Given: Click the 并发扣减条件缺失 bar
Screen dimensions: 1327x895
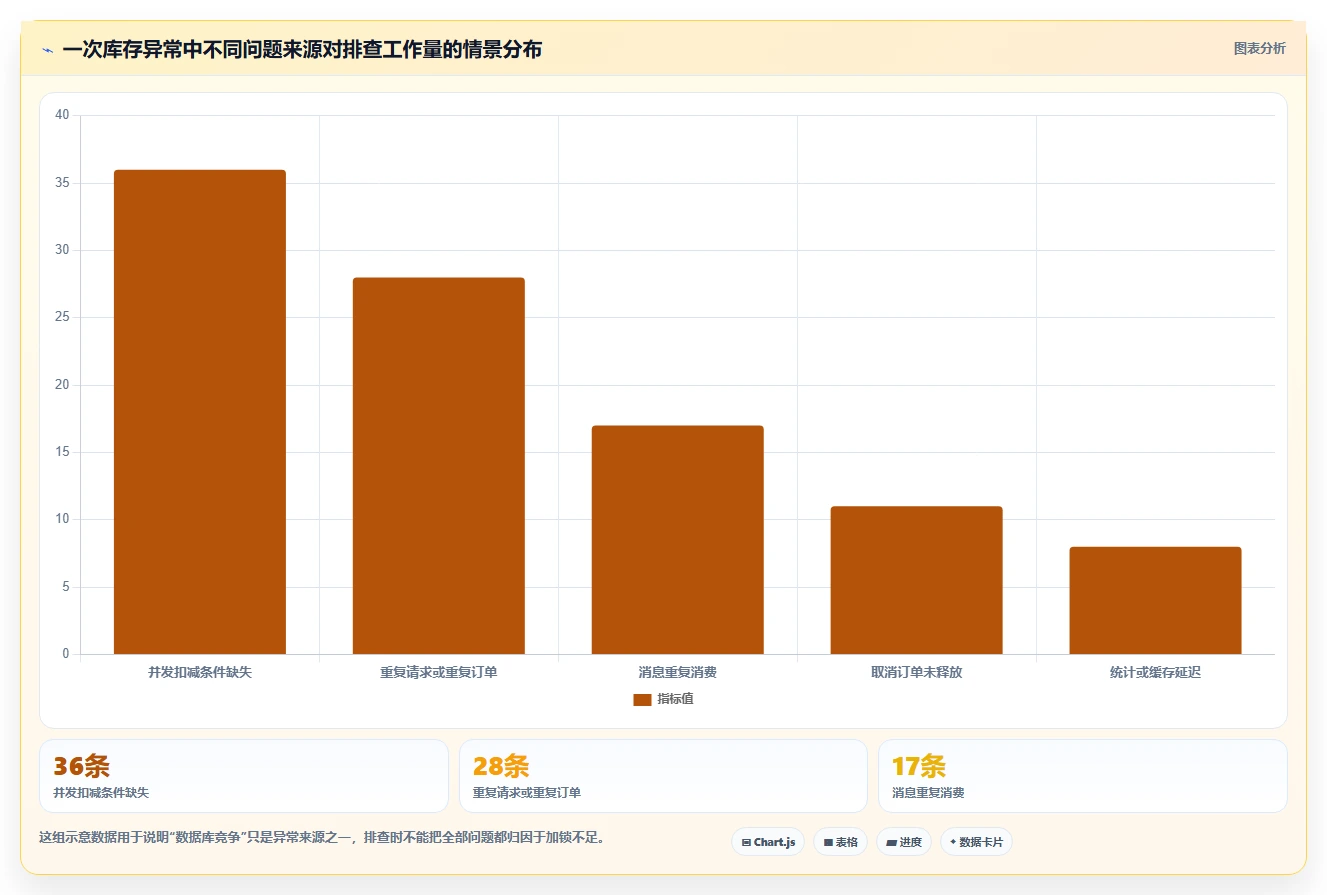Looking at the screenshot, I should coord(200,412).
